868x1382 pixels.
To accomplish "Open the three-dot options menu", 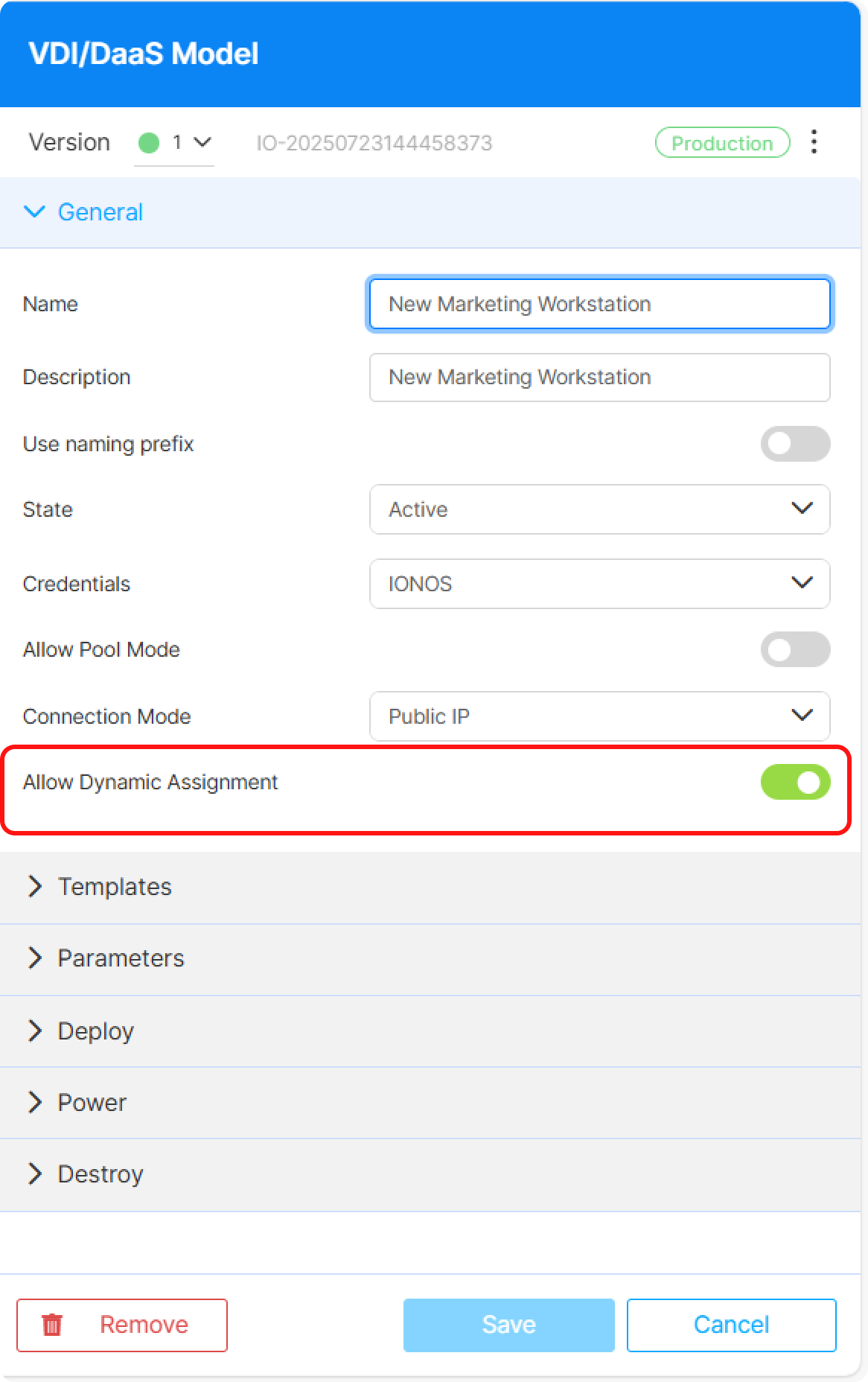I will [814, 141].
